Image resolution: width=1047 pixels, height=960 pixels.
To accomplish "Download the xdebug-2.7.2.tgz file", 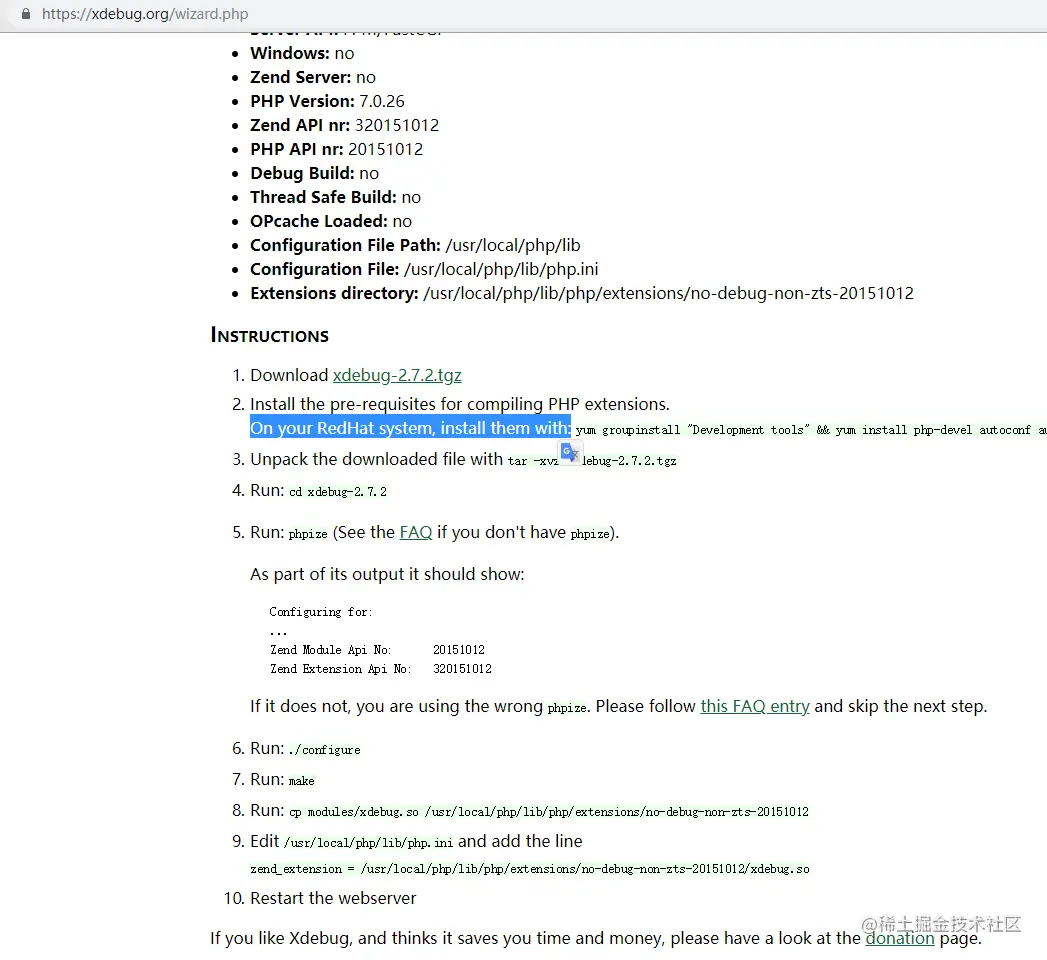I will pos(397,375).
